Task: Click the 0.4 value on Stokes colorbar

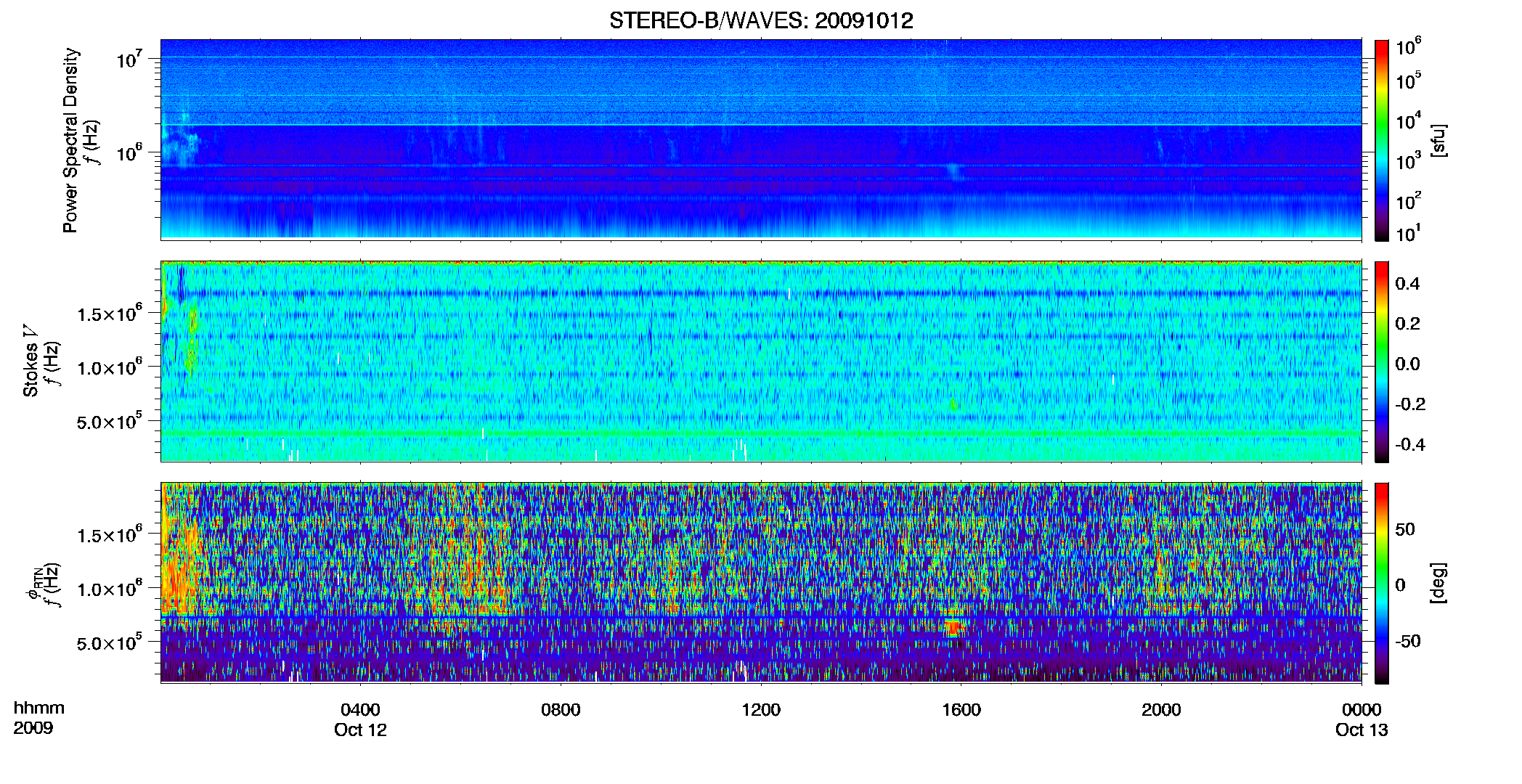Action: point(1407,284)
